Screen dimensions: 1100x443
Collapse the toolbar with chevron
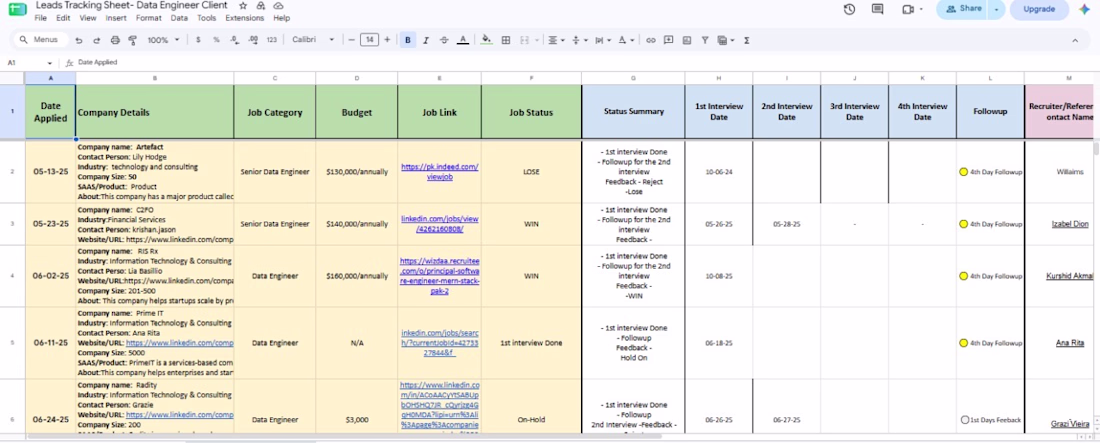(1075, 40)
